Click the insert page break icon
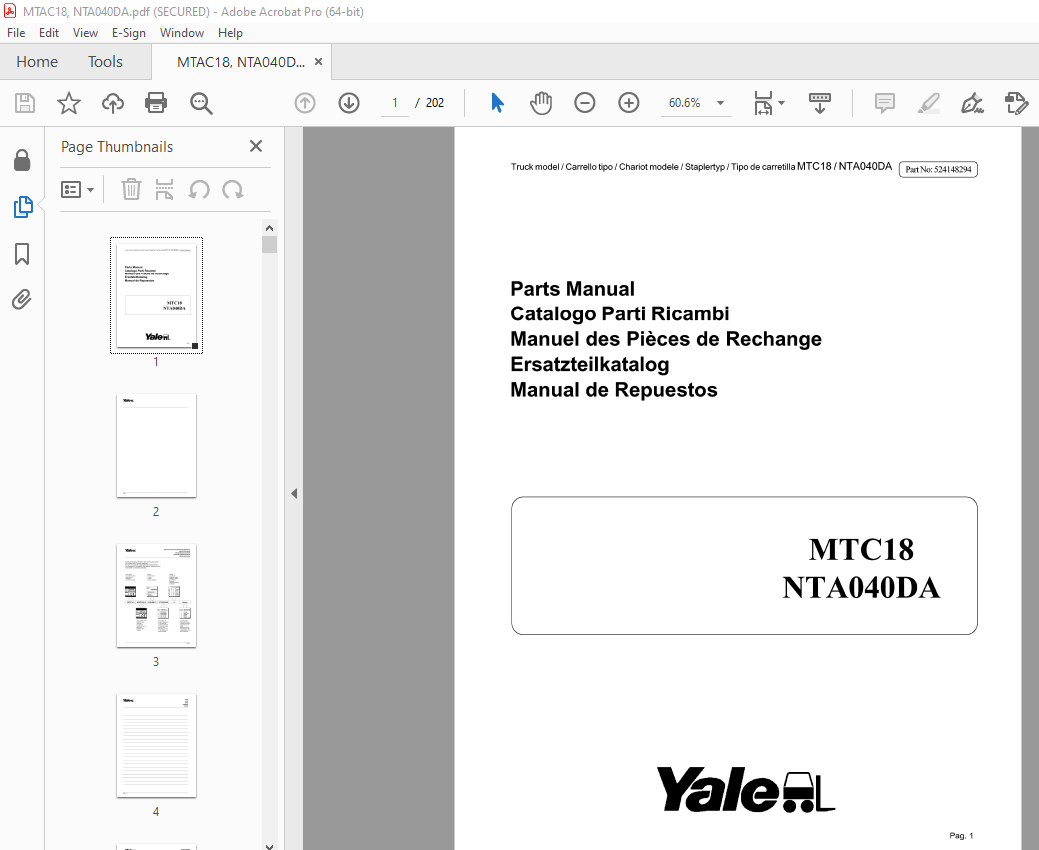 [x=164, y=190]
